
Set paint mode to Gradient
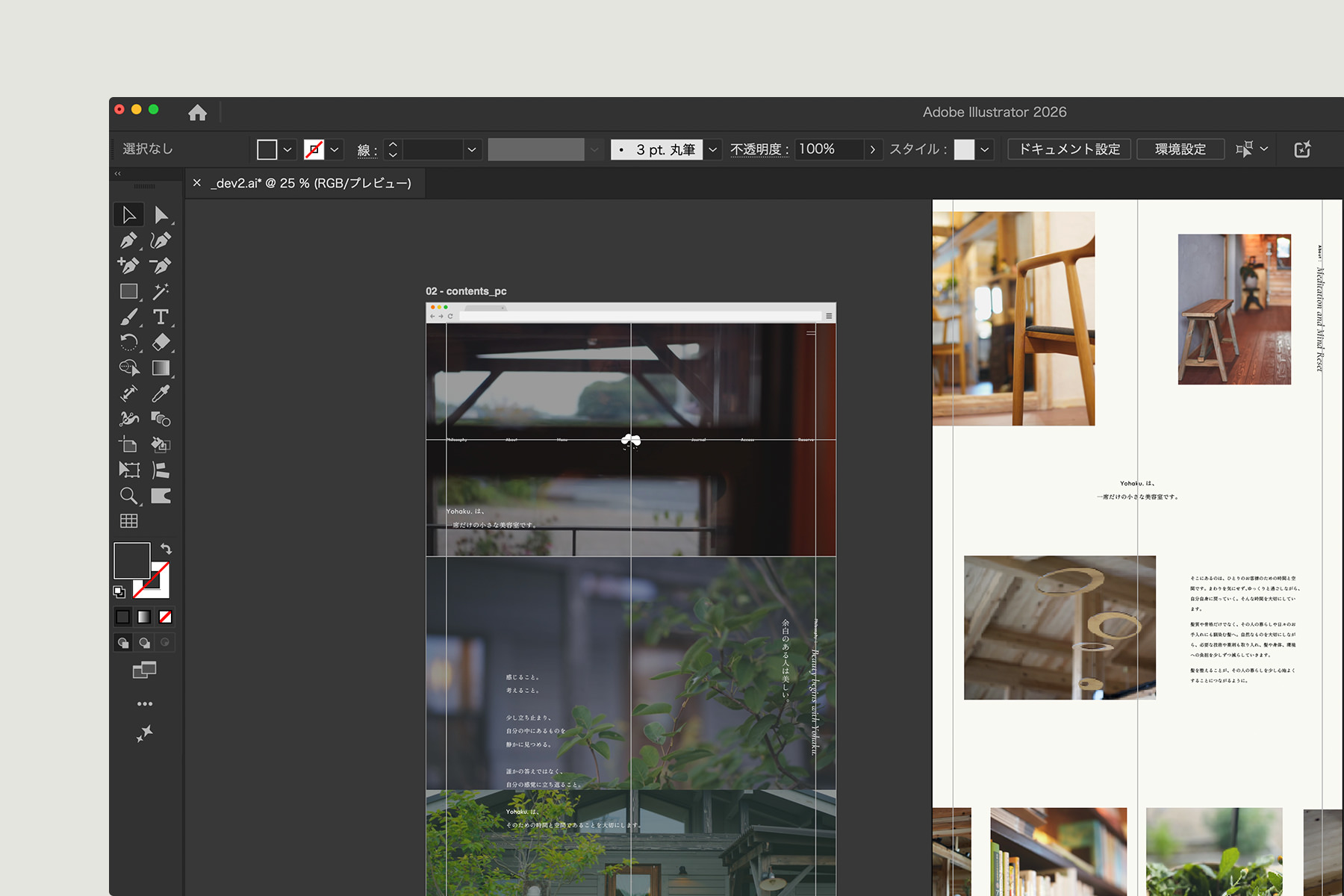coord(144,617)
